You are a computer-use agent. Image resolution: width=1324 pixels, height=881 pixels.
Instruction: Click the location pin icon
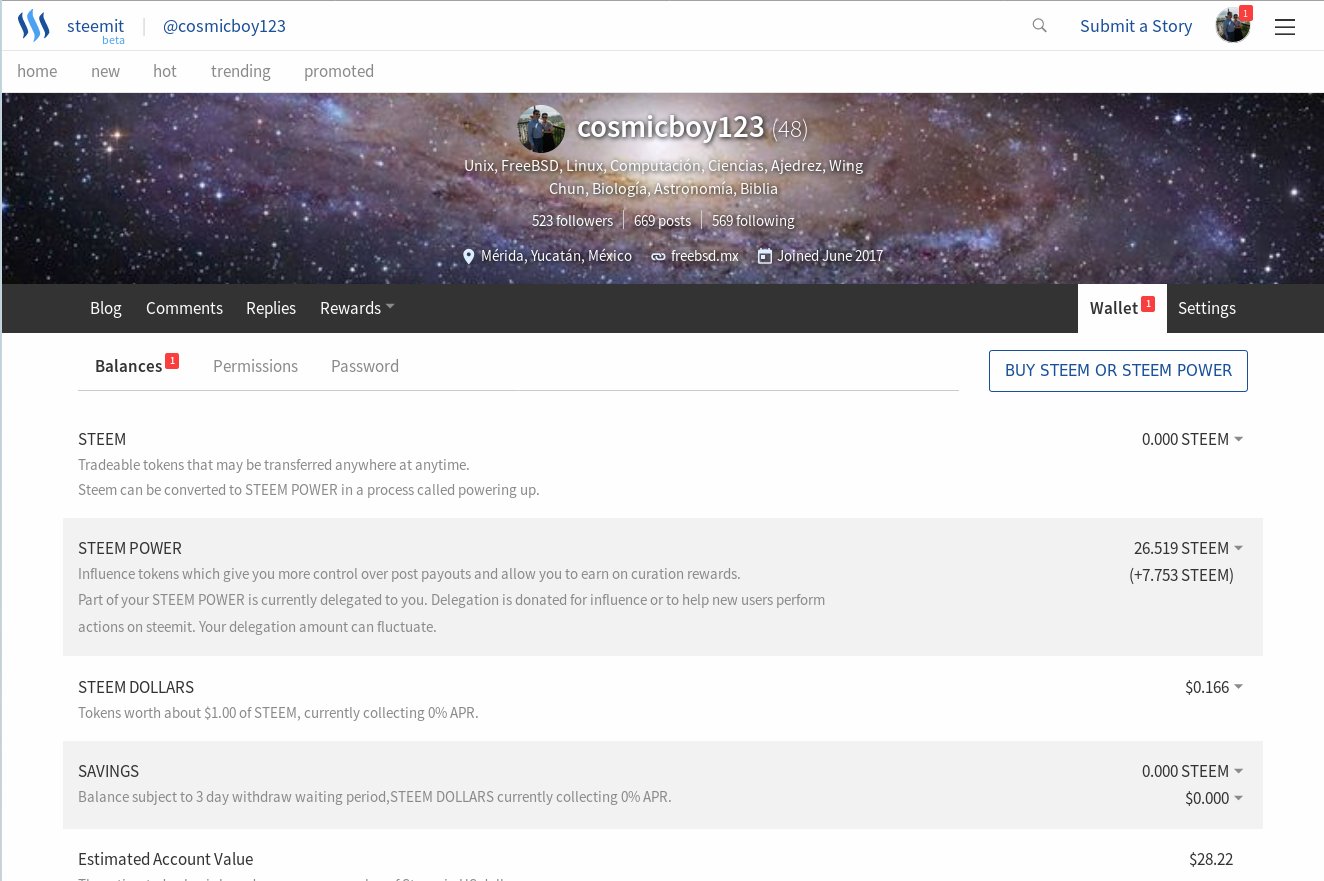[468, 257]
